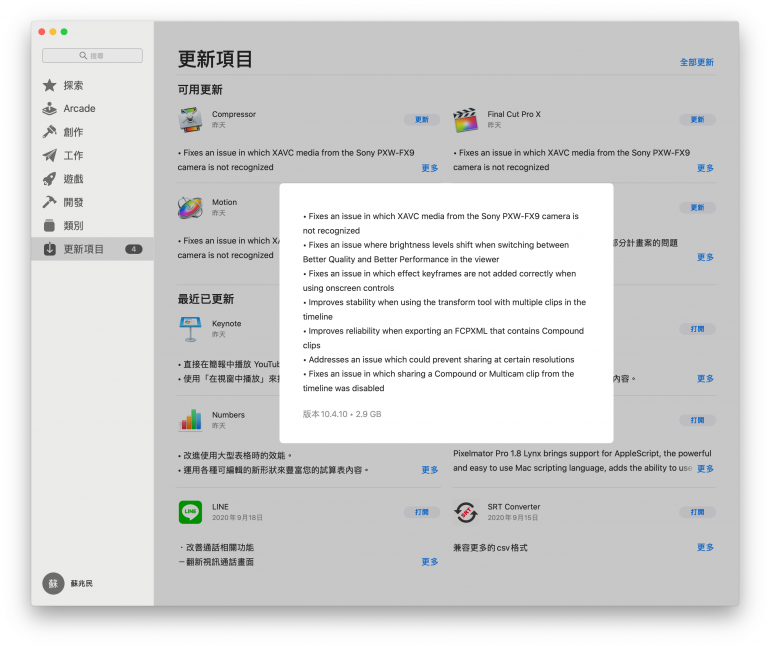Image resolution: width=770 pixels, height=647 pixels.
Task: Click the hammer icon beside 開發
Action: pos(49,202)
